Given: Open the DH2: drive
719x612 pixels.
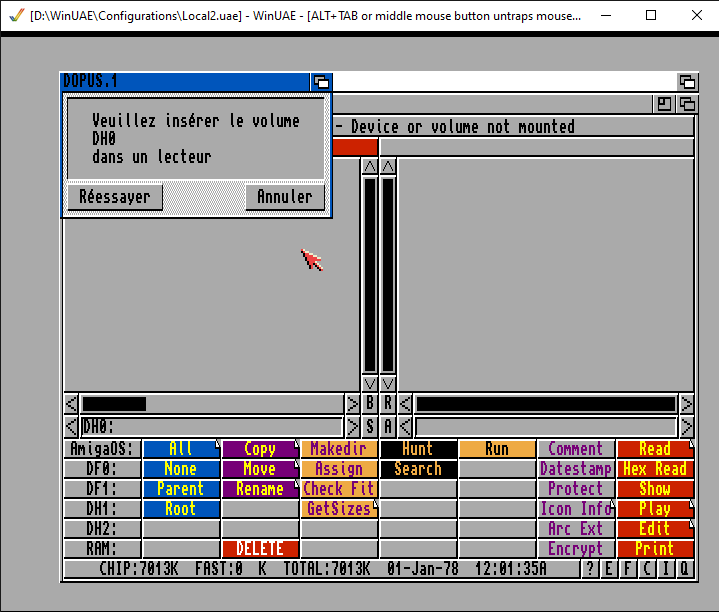Looking at the screenshot, I should 102,529.
